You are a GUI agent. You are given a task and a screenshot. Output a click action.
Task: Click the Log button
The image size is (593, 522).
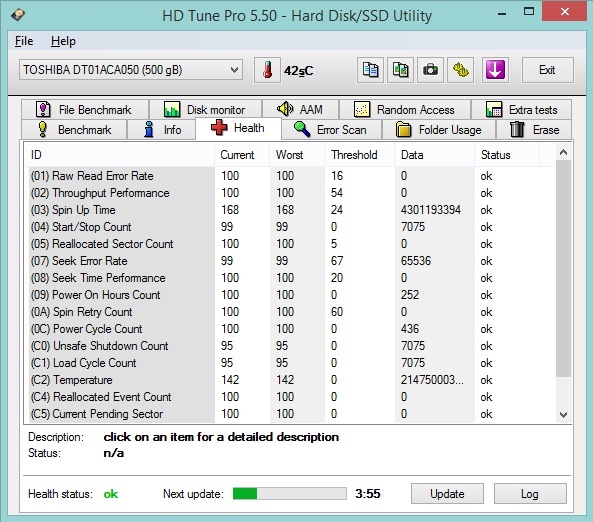pyautogui.click(x=530, y=494)
